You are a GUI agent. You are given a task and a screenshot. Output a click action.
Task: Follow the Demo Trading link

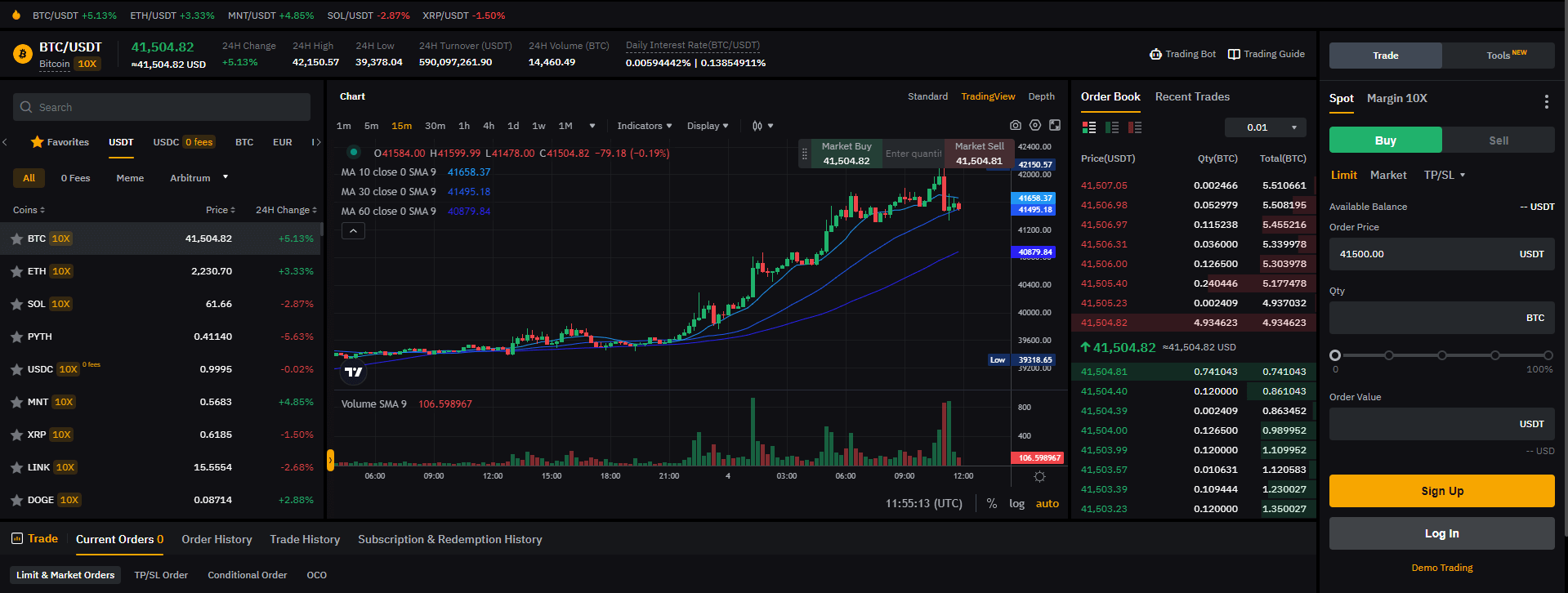(1441, 568)
